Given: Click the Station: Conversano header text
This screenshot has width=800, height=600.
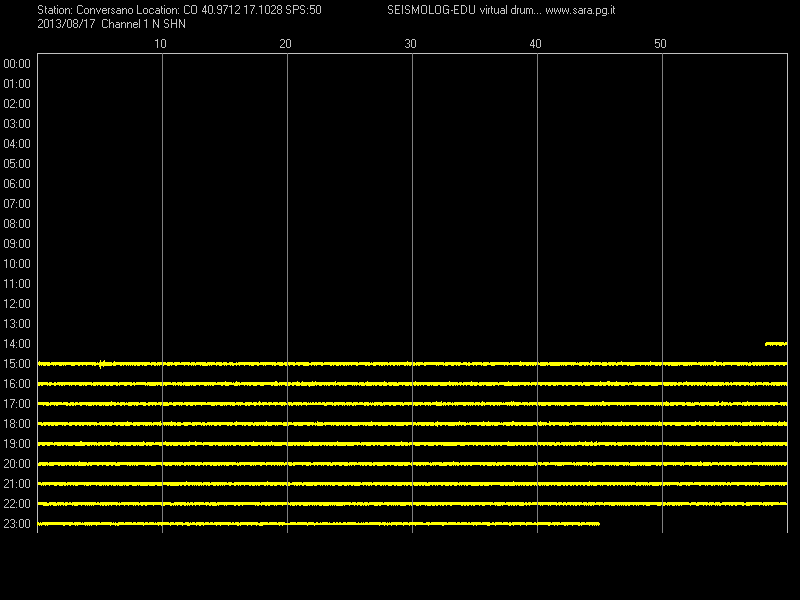Looking at the screenshot, I should point(85,10).
